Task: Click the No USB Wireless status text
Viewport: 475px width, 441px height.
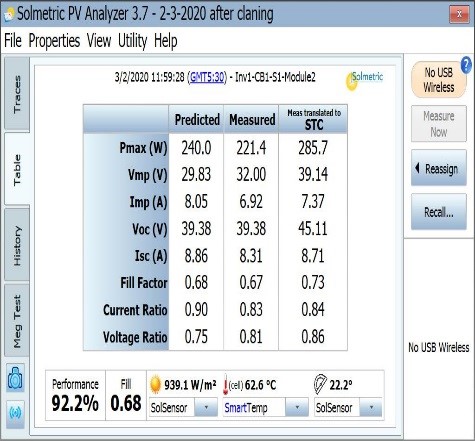Action: coord(439,348)
